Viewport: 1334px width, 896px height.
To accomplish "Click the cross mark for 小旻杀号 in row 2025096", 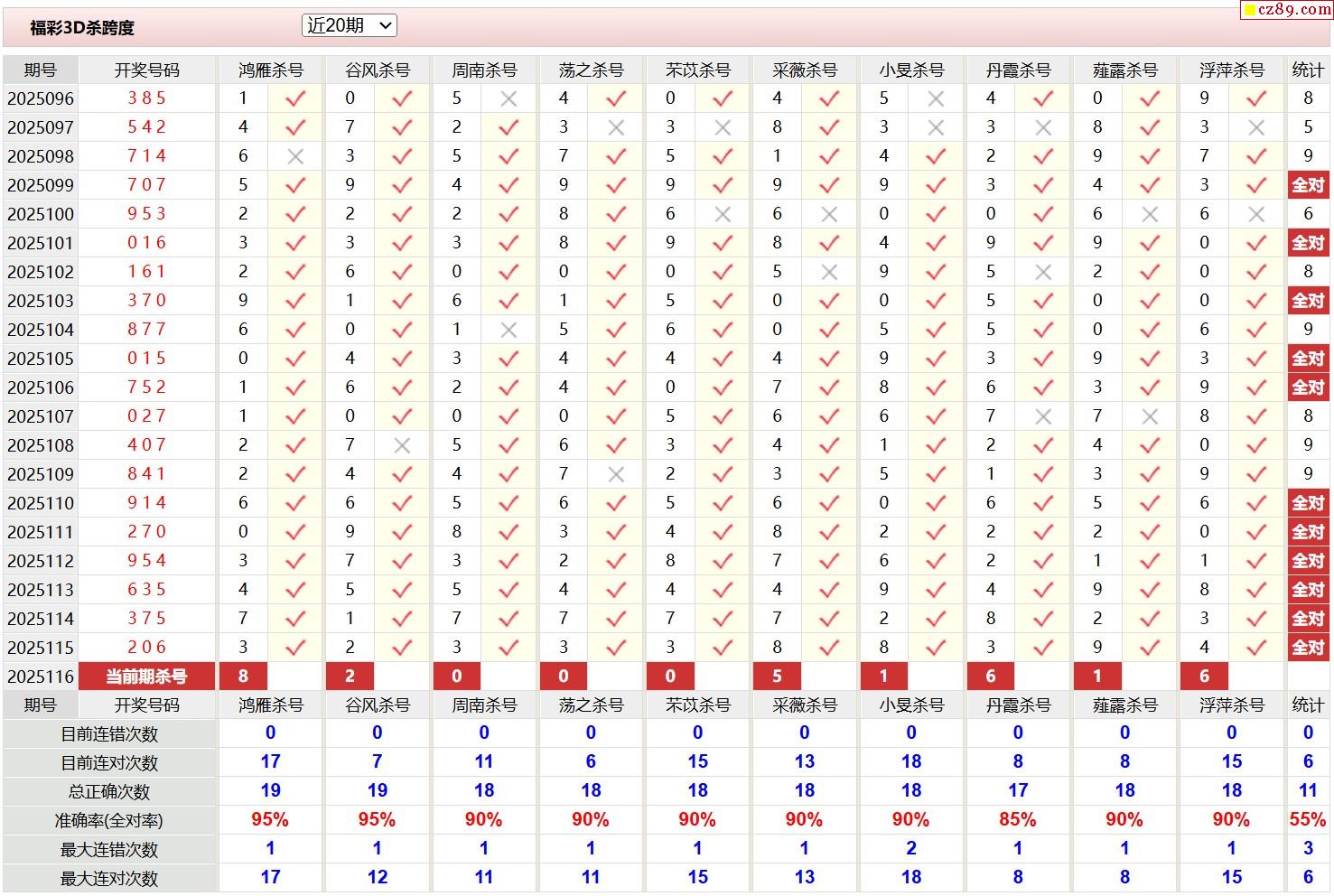I will pos(936,98).
